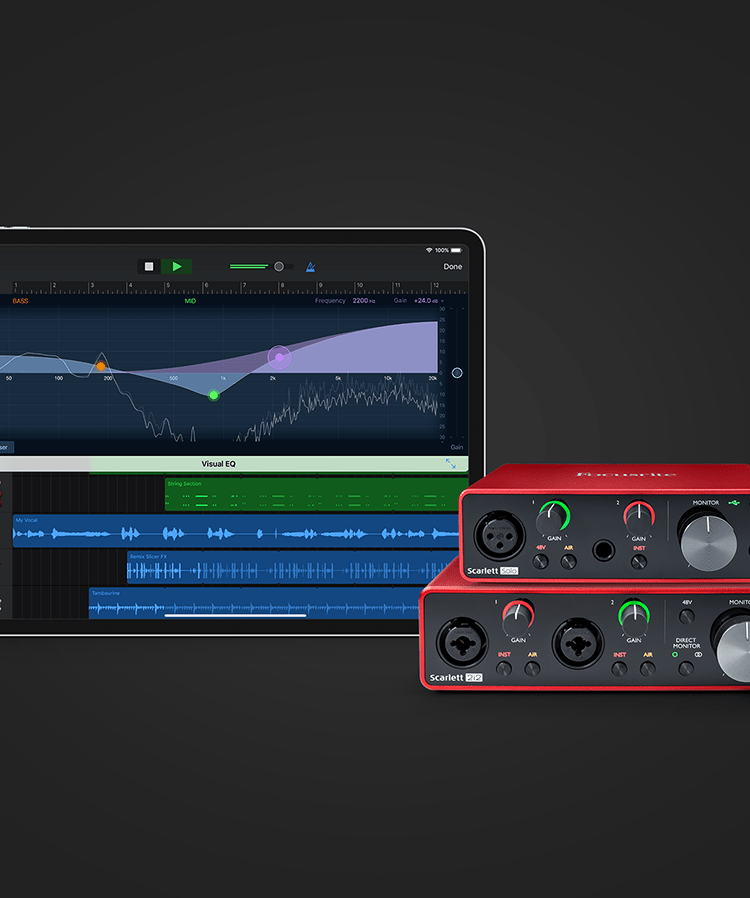Toggle the Scarlett 2i2 48V phantom button
The height and width of the screenshot is (898, 750).
(x=686, y=617)
